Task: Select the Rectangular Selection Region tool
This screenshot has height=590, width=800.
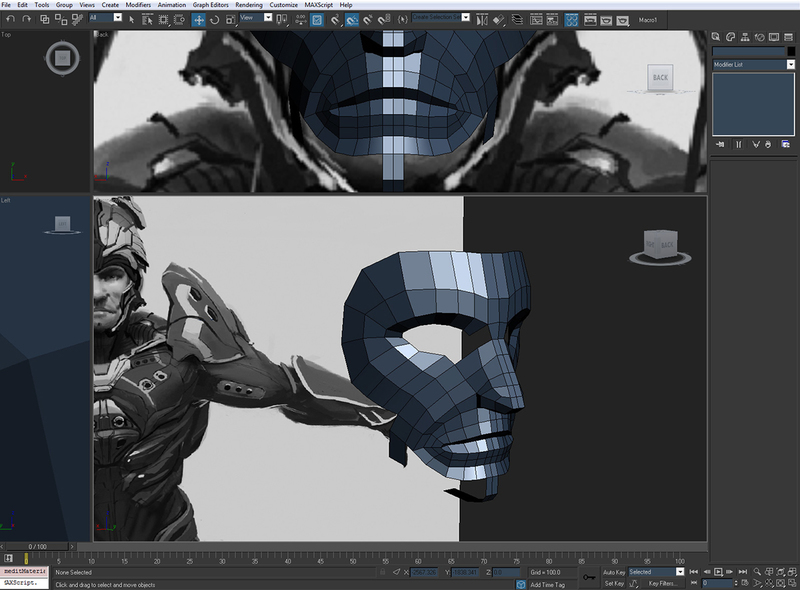Action: (x=163, y=19)
